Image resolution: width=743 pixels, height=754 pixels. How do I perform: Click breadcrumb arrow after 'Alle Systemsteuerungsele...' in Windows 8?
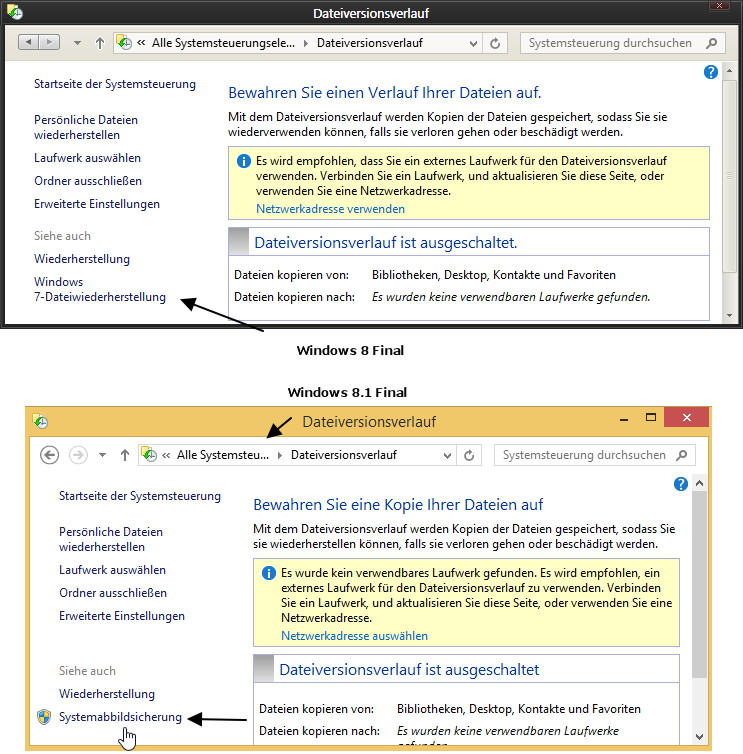306,43
